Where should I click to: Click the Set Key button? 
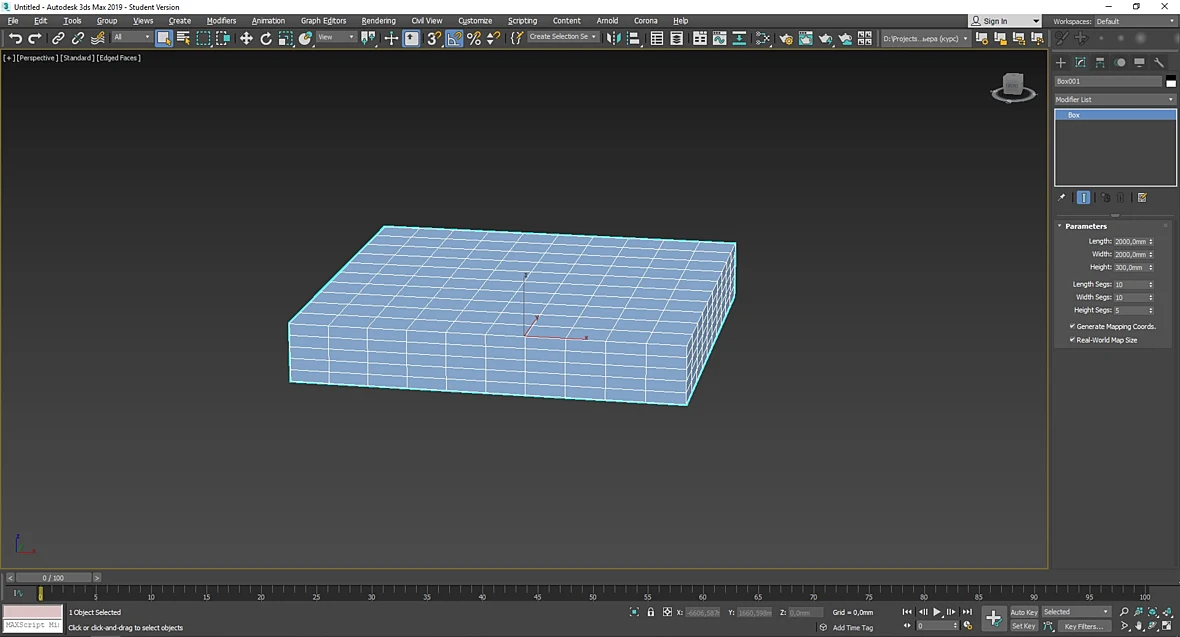pos(1023,626)
